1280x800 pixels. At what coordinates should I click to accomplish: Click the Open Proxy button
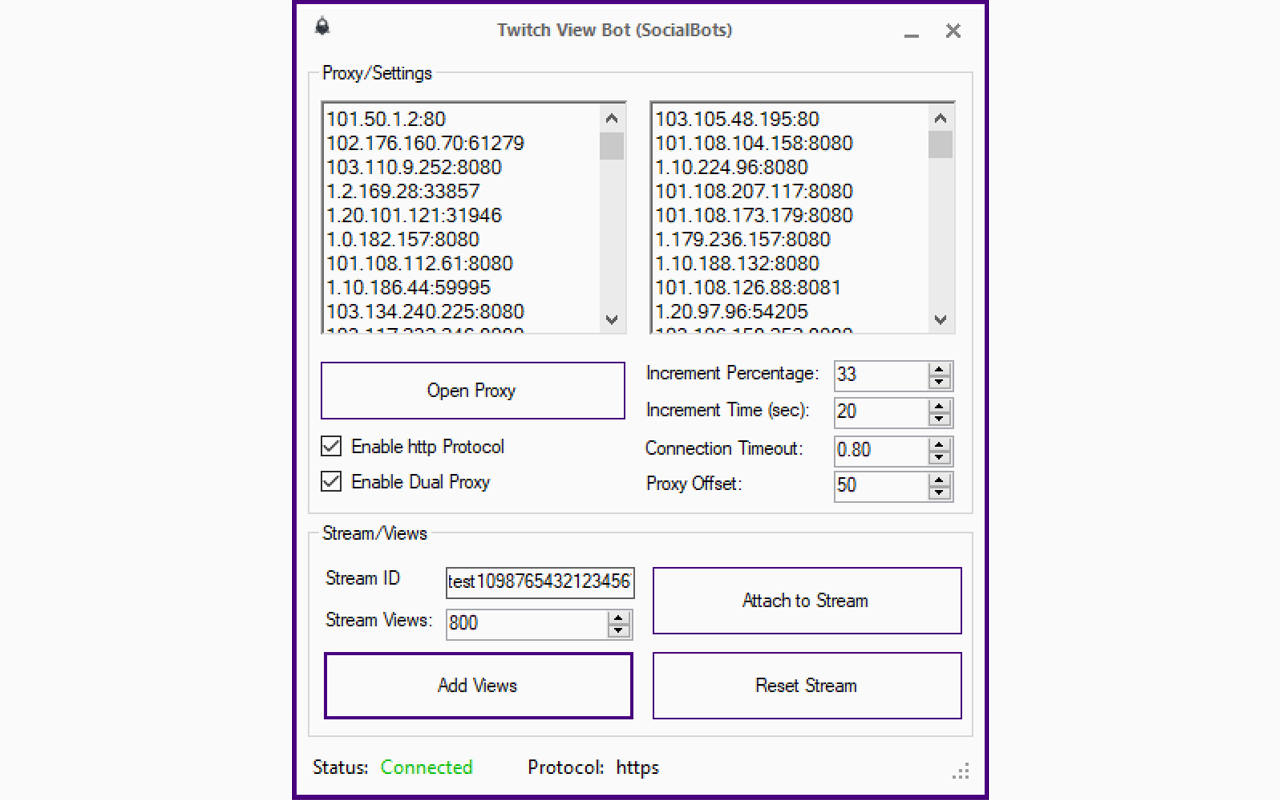pyautogui.click(x=472, y=390)
